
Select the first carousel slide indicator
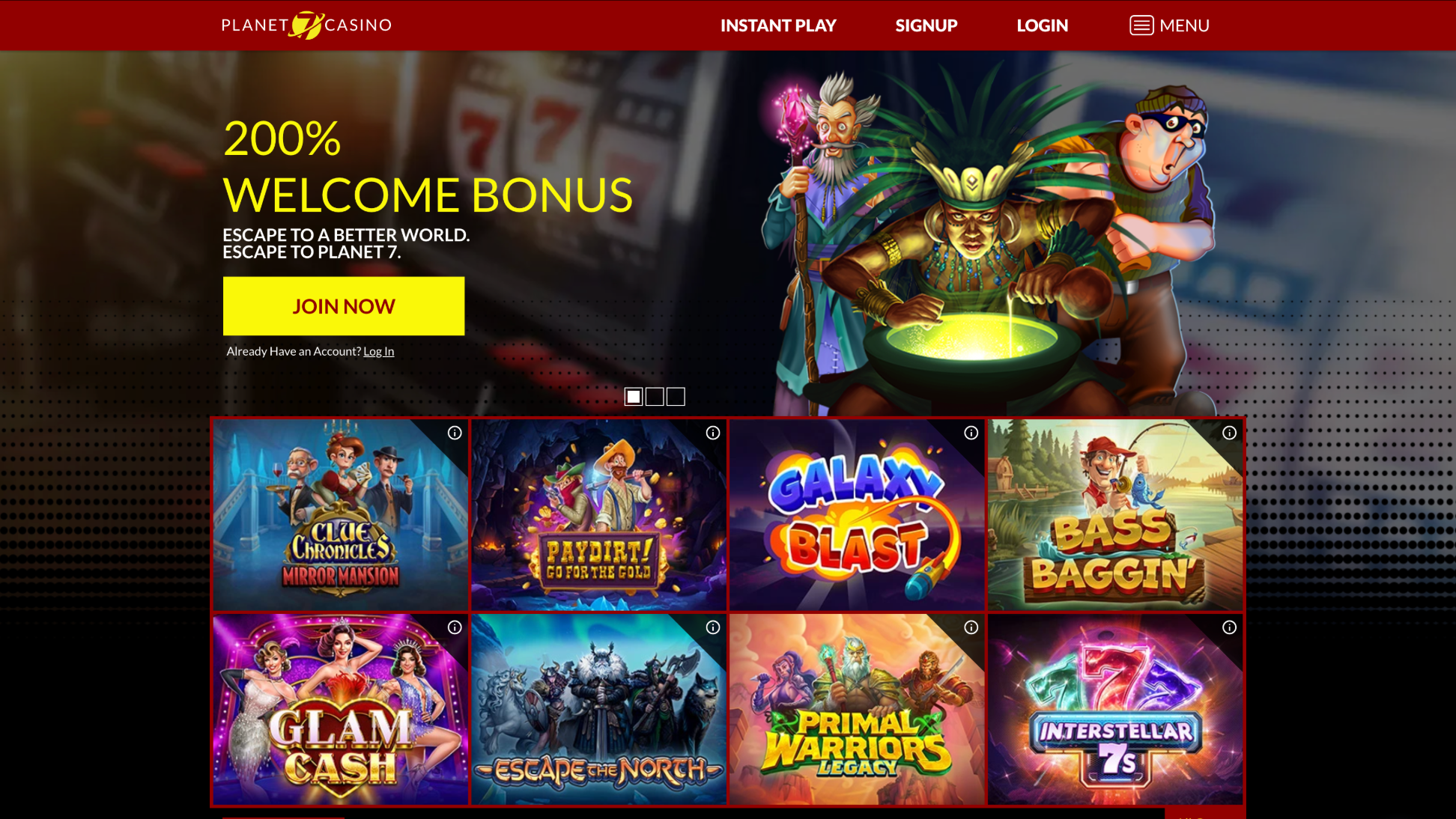pyautogui.click(x=634, y=397)
